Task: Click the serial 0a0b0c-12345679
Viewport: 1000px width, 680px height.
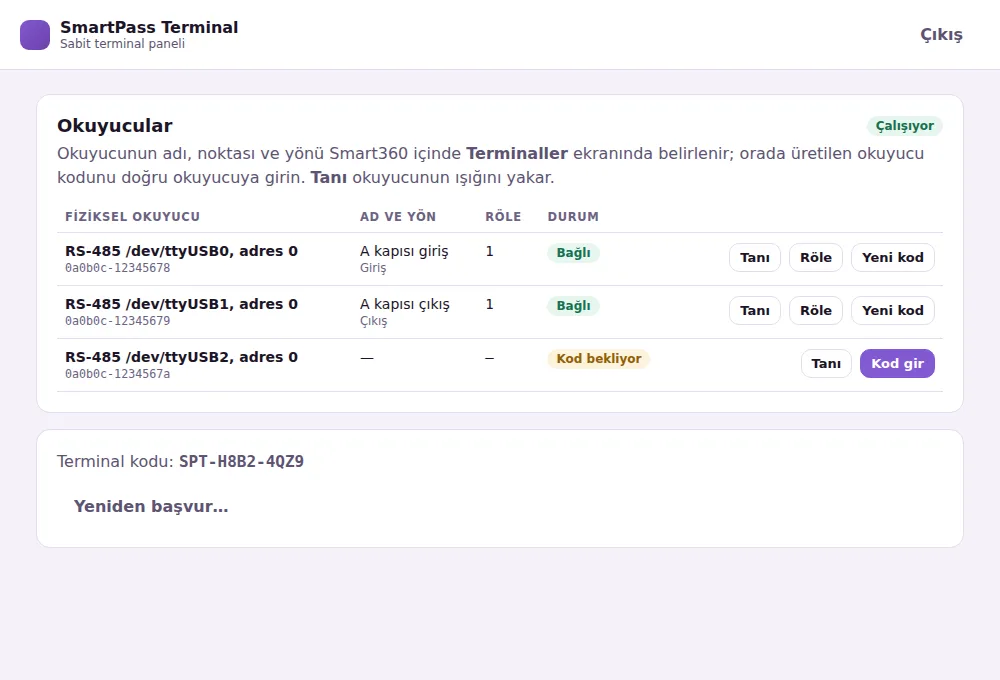Action: coord(117,321)
